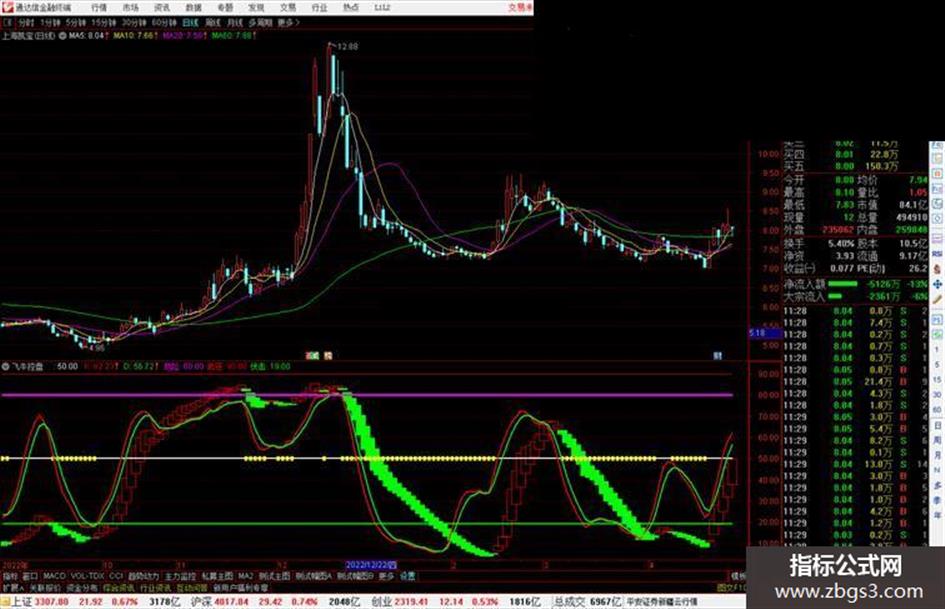
Task: Click the 多 shortcut in right sidebar
Action: pos(937,485)
